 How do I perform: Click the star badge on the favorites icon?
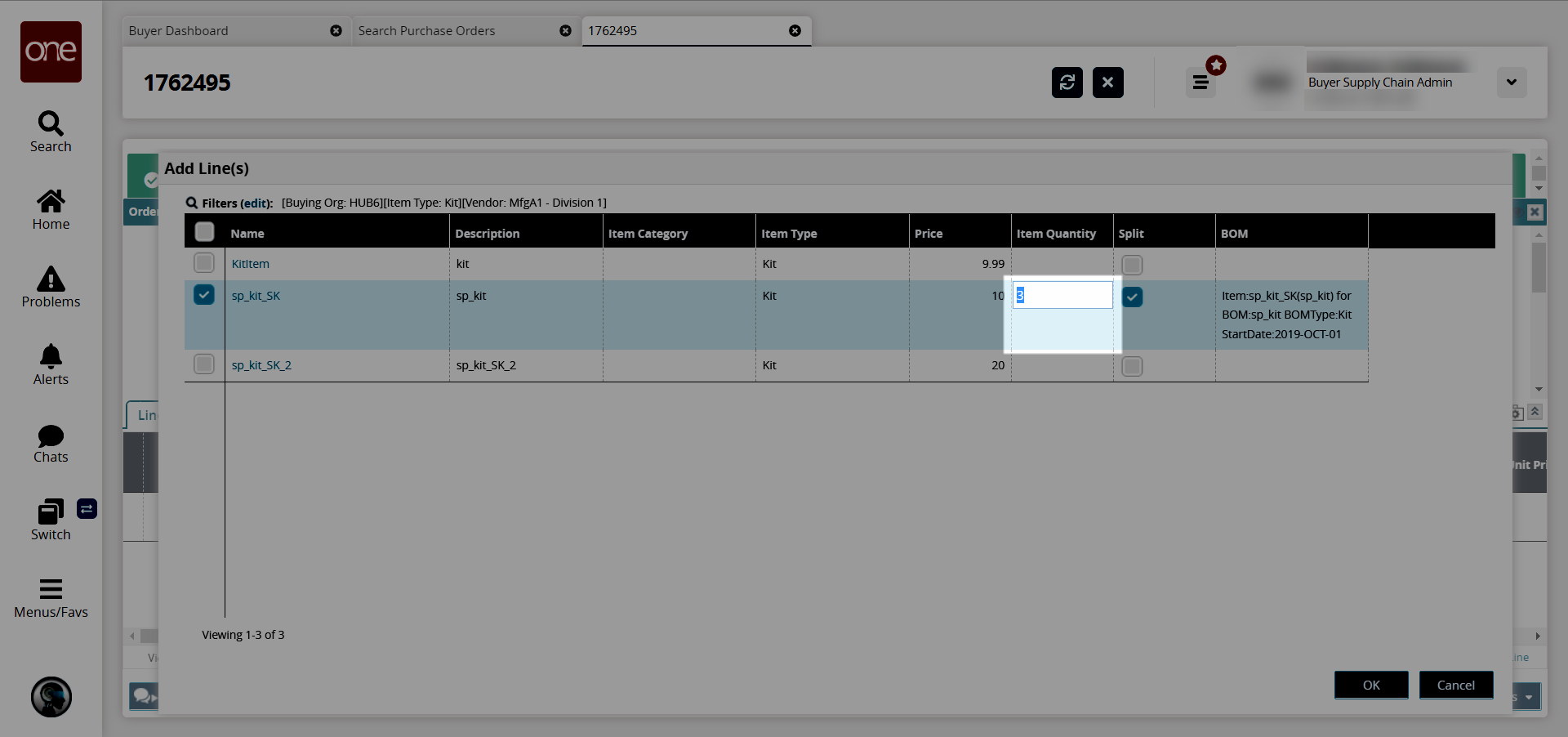click(x=1216, y=65)
